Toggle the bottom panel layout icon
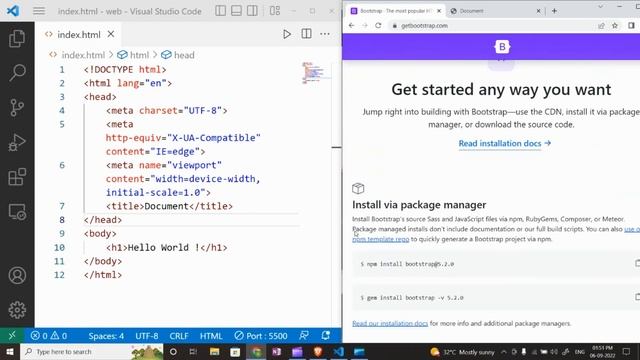 click(x=236, y=11)
